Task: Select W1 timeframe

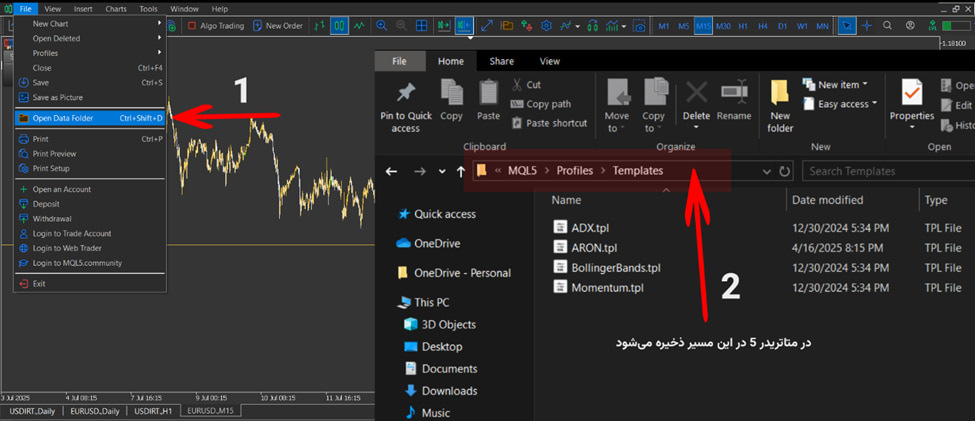Action: pyautogui.click(x=802, y=26)
